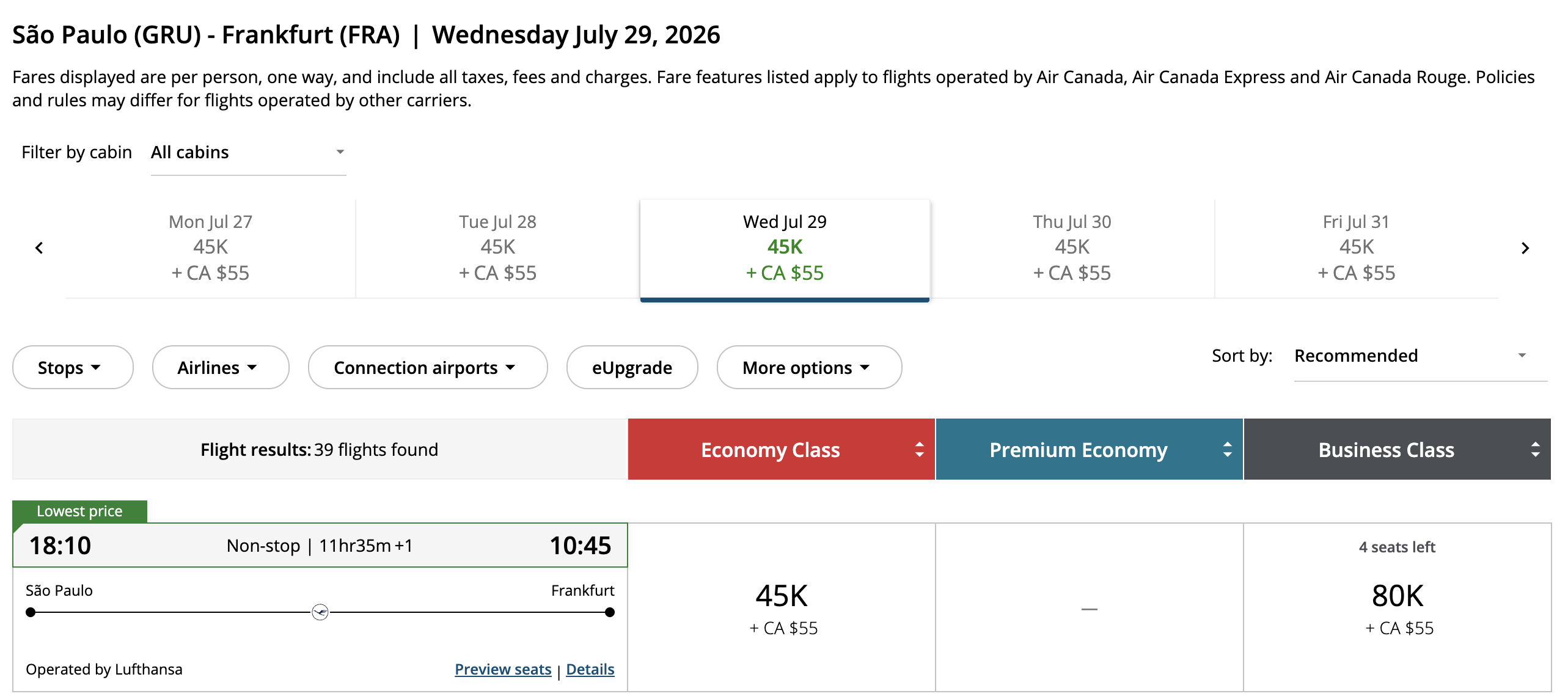Open the Airlines filter dropdown
The width and height of the screenshot is (1568, 699).
(x=220, y=368)
